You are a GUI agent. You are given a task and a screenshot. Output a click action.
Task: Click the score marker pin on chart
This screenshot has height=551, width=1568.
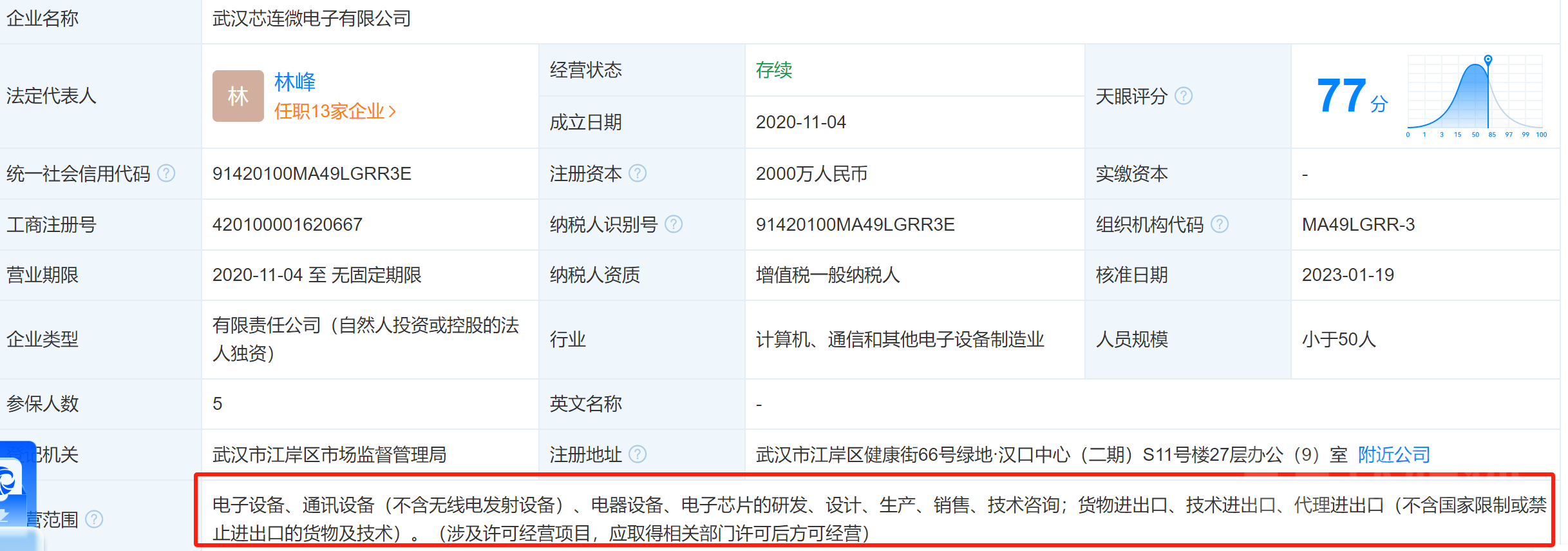coord(1488,61)
